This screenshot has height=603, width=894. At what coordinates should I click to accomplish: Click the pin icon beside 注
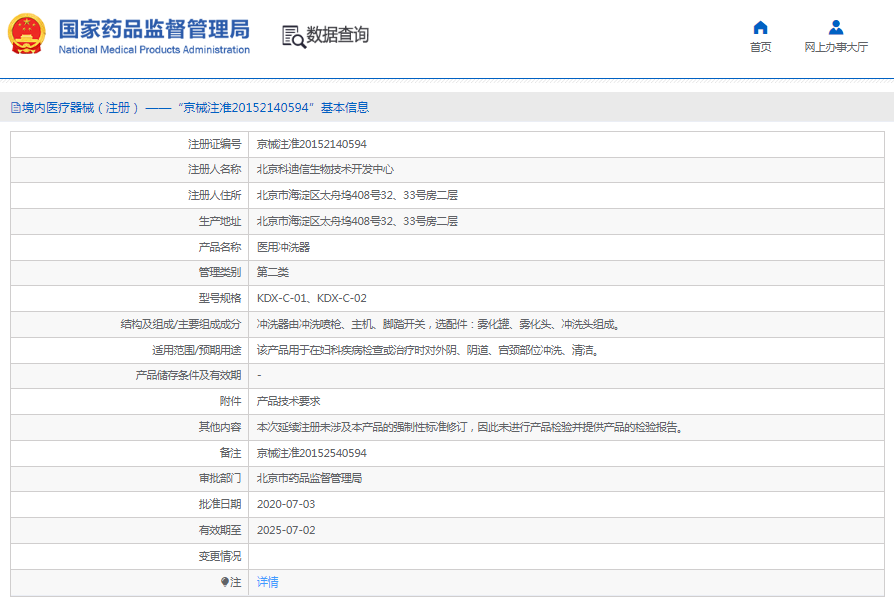225,582
